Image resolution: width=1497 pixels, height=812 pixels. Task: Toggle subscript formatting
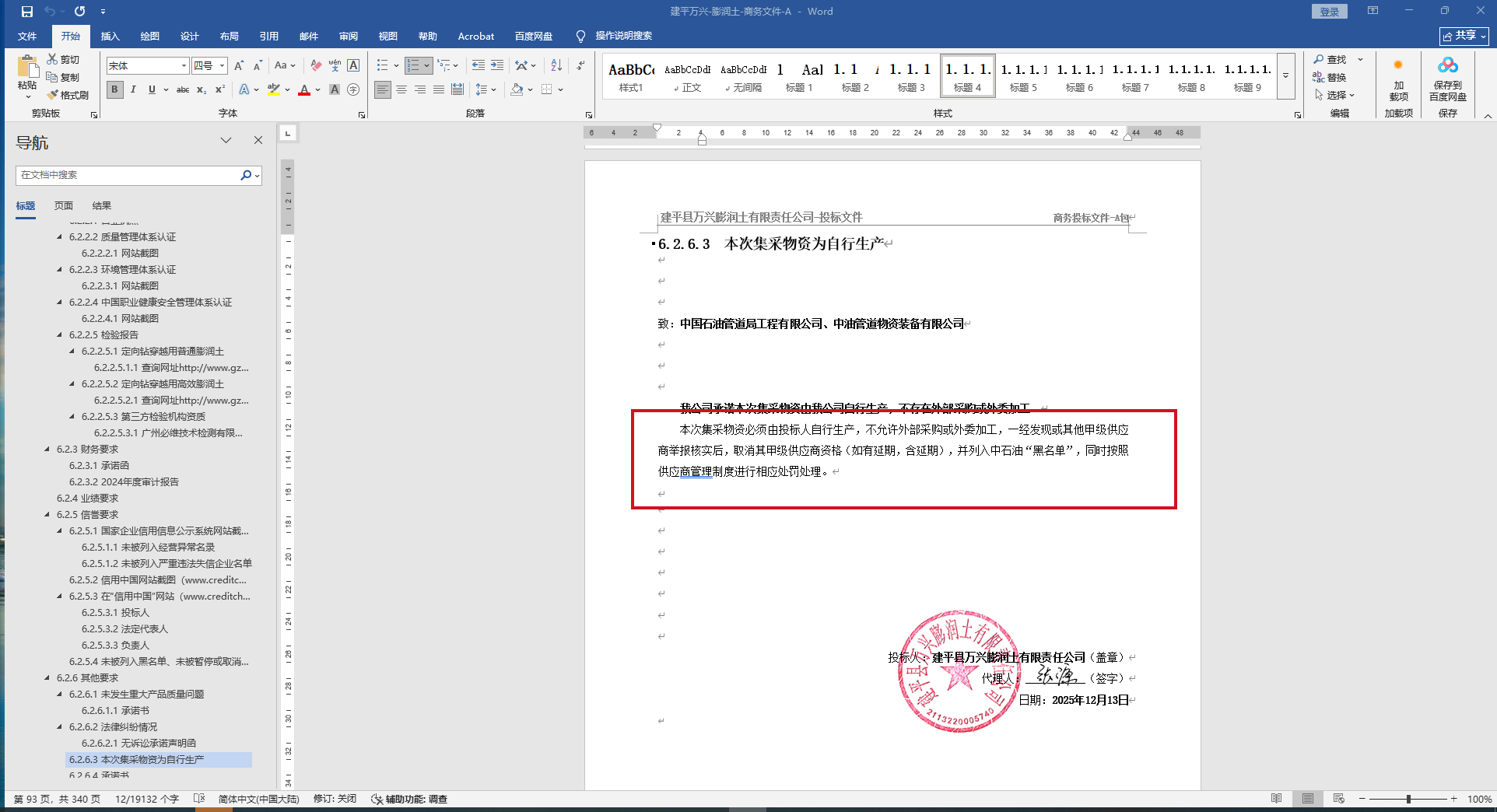click(202, 89)
